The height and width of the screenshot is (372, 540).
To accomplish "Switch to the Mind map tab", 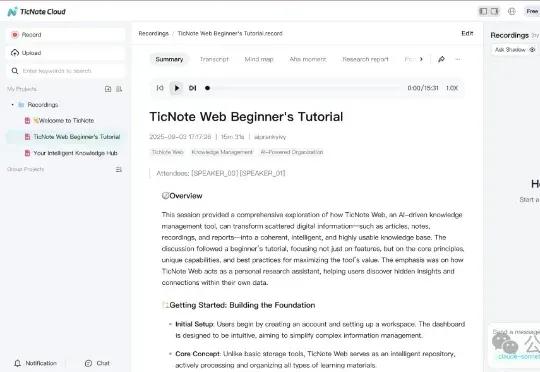I will pyautogui.click(x=259, y=59).
